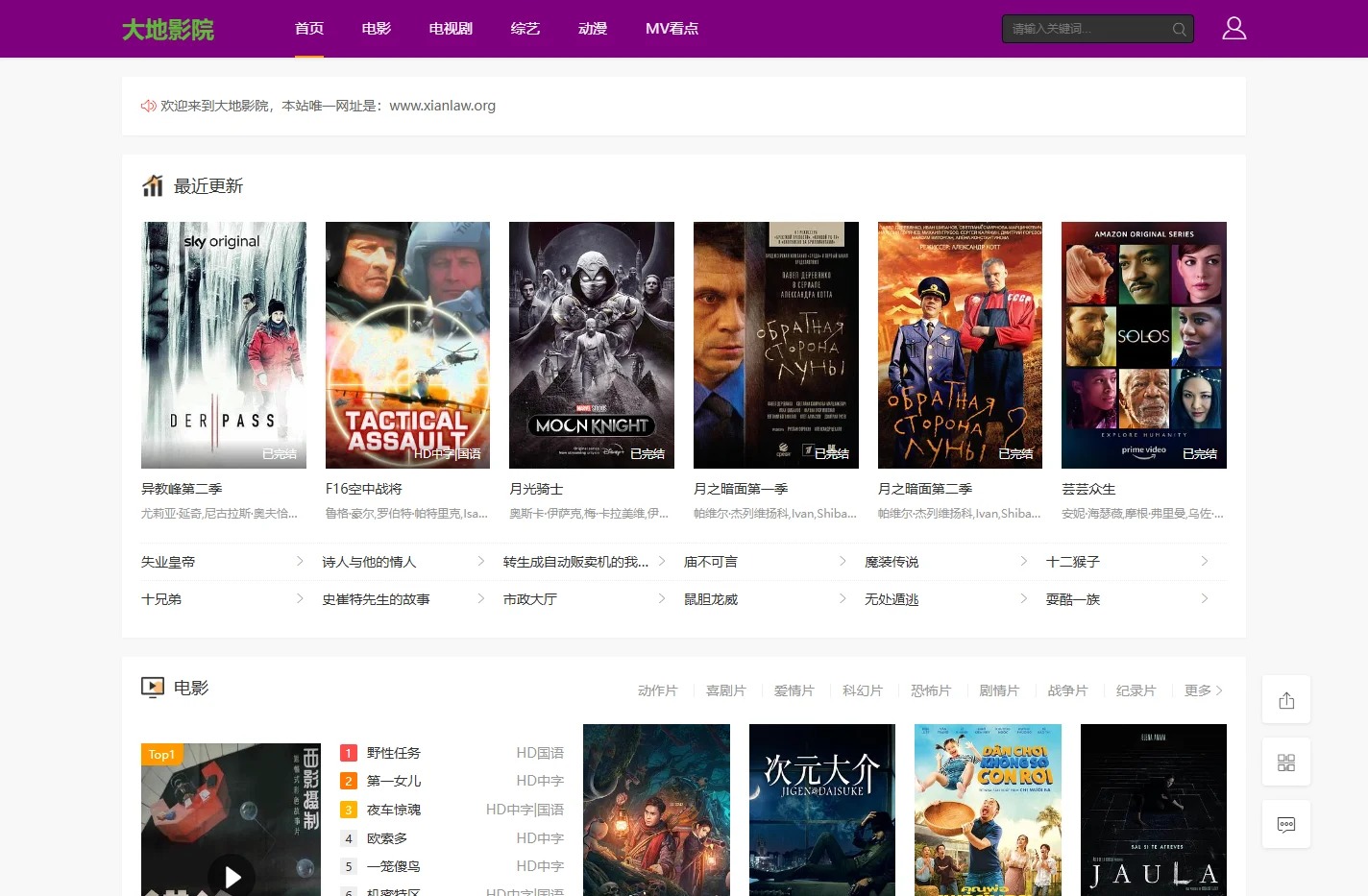Open the 月之暗面第一季 title link

point(741,489)
